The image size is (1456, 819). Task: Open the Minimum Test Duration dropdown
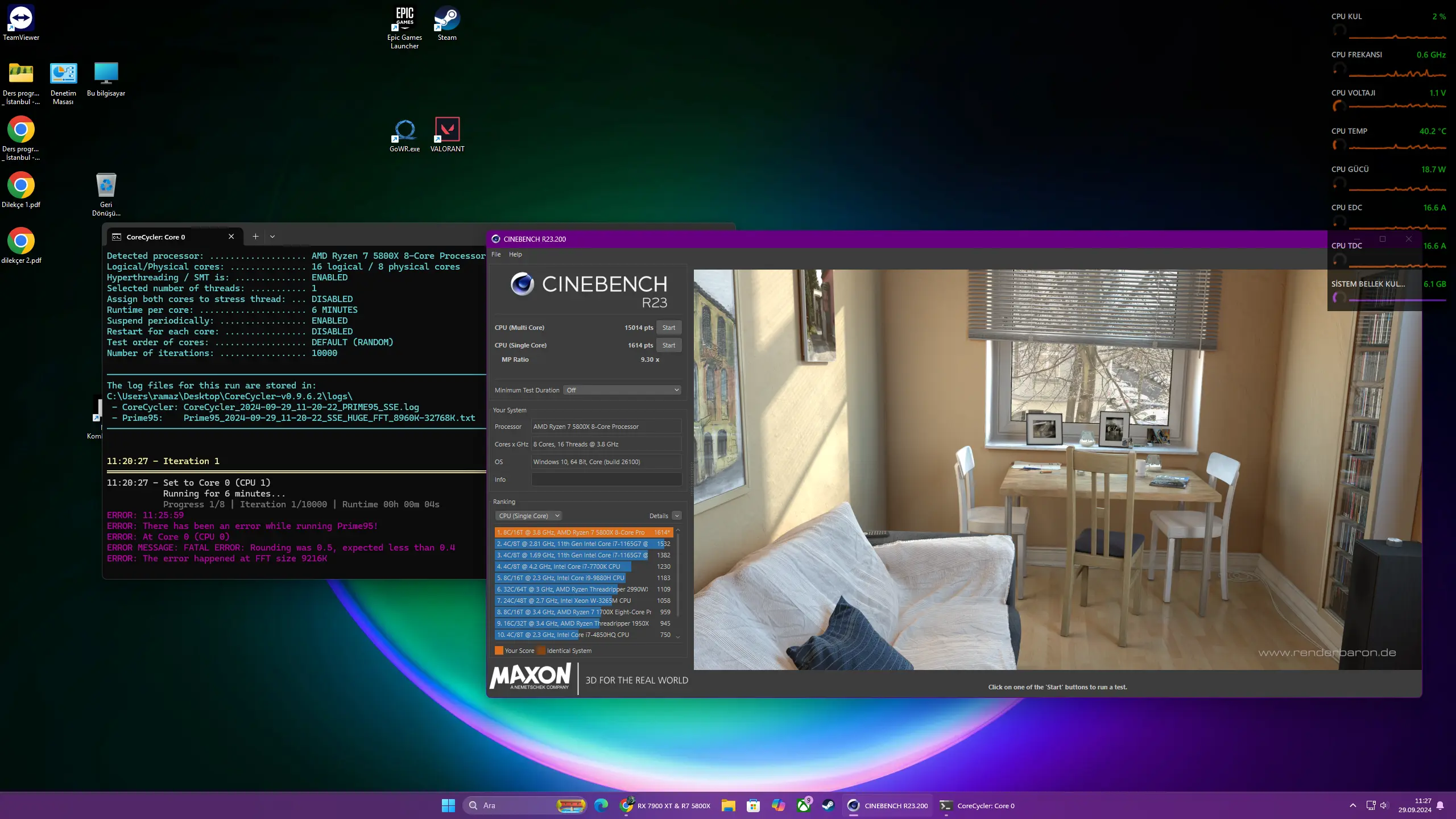pyautogui.click(x=622, y=390)
